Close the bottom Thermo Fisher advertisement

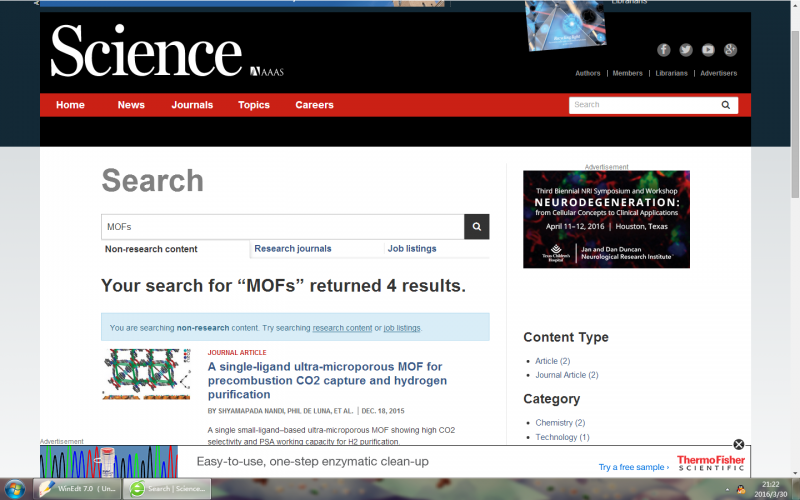[738, 444]
